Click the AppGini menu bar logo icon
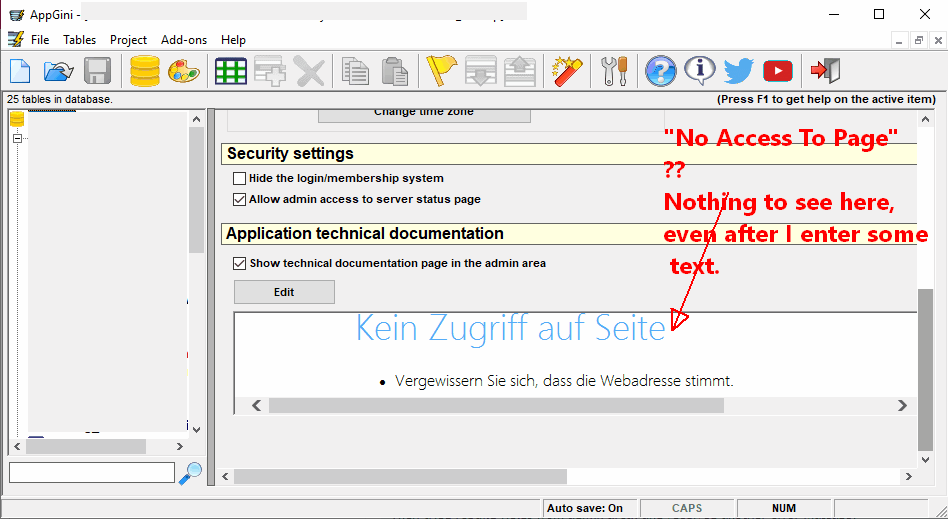The width and height of the screenshot is (948, 519). click(x=15, y=39)
